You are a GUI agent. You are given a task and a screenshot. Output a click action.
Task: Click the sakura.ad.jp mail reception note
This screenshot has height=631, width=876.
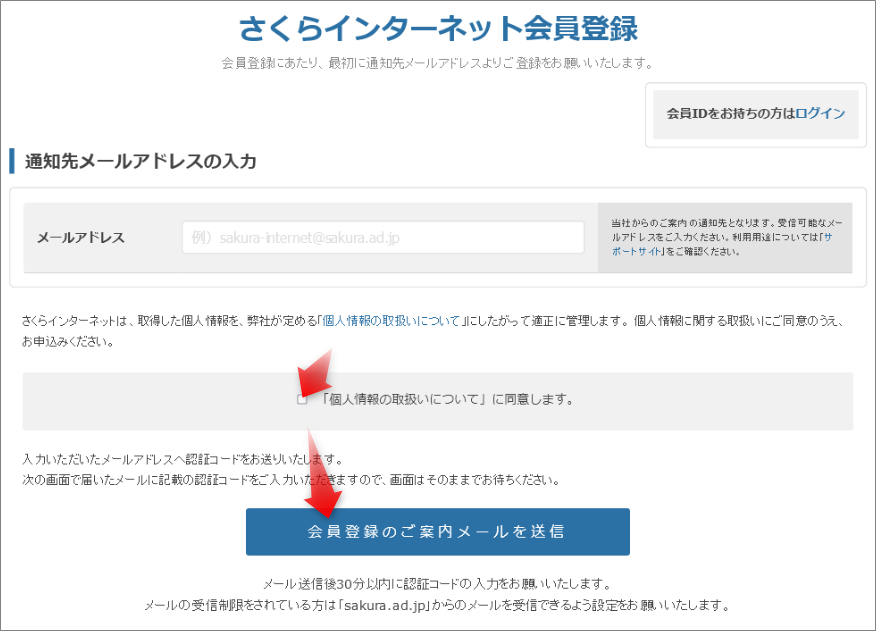(x=437, y=606)
